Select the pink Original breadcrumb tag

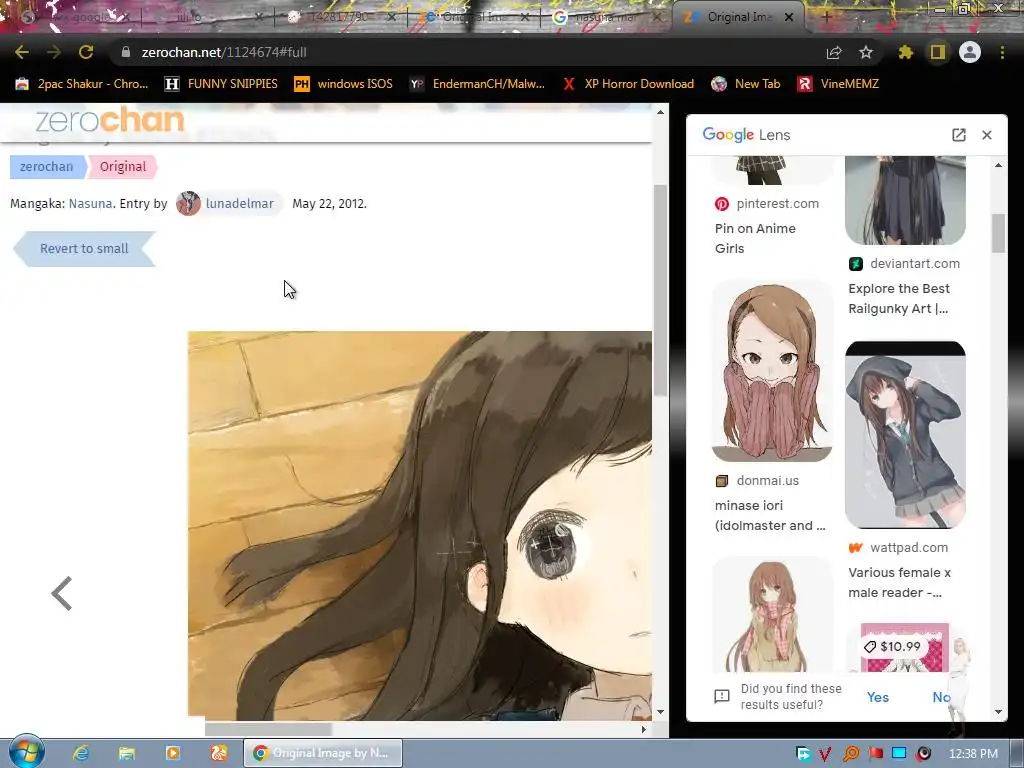[x=123, y=167]
